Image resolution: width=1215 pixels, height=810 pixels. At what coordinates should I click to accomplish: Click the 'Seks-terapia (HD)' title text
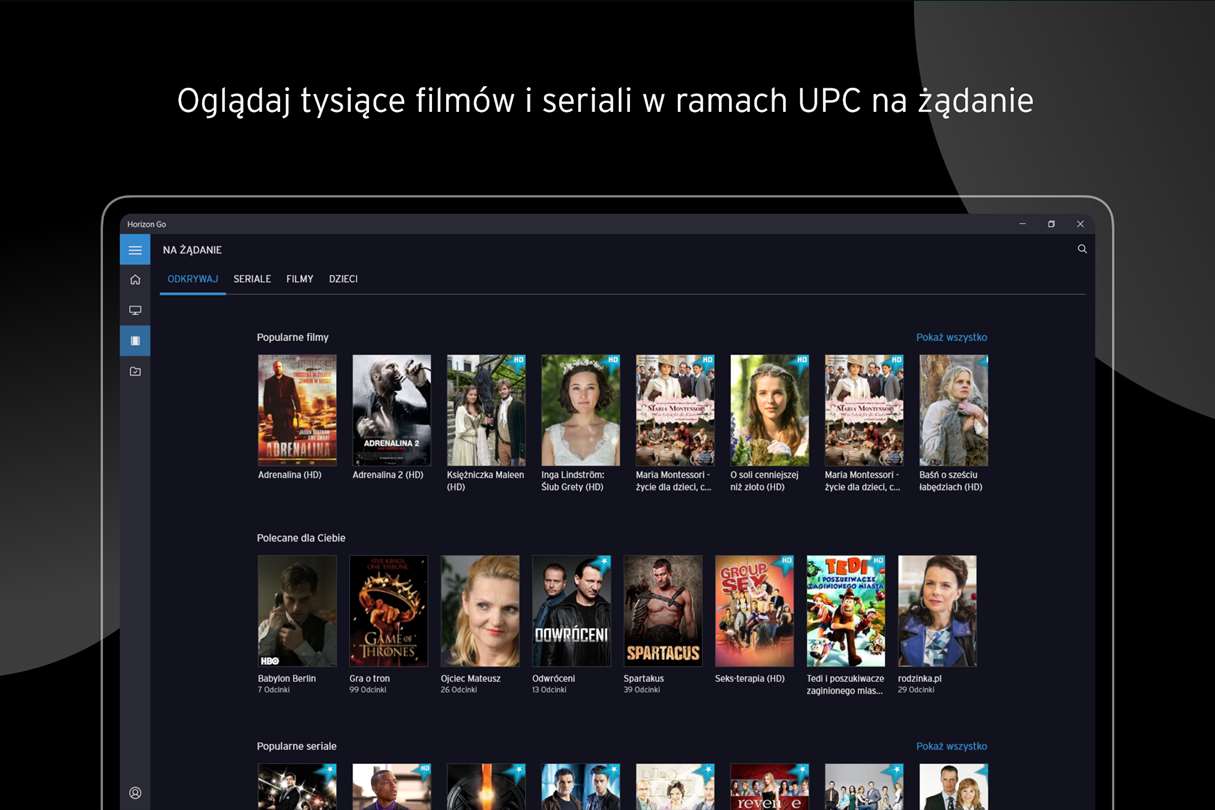click(x=750, y=678)
